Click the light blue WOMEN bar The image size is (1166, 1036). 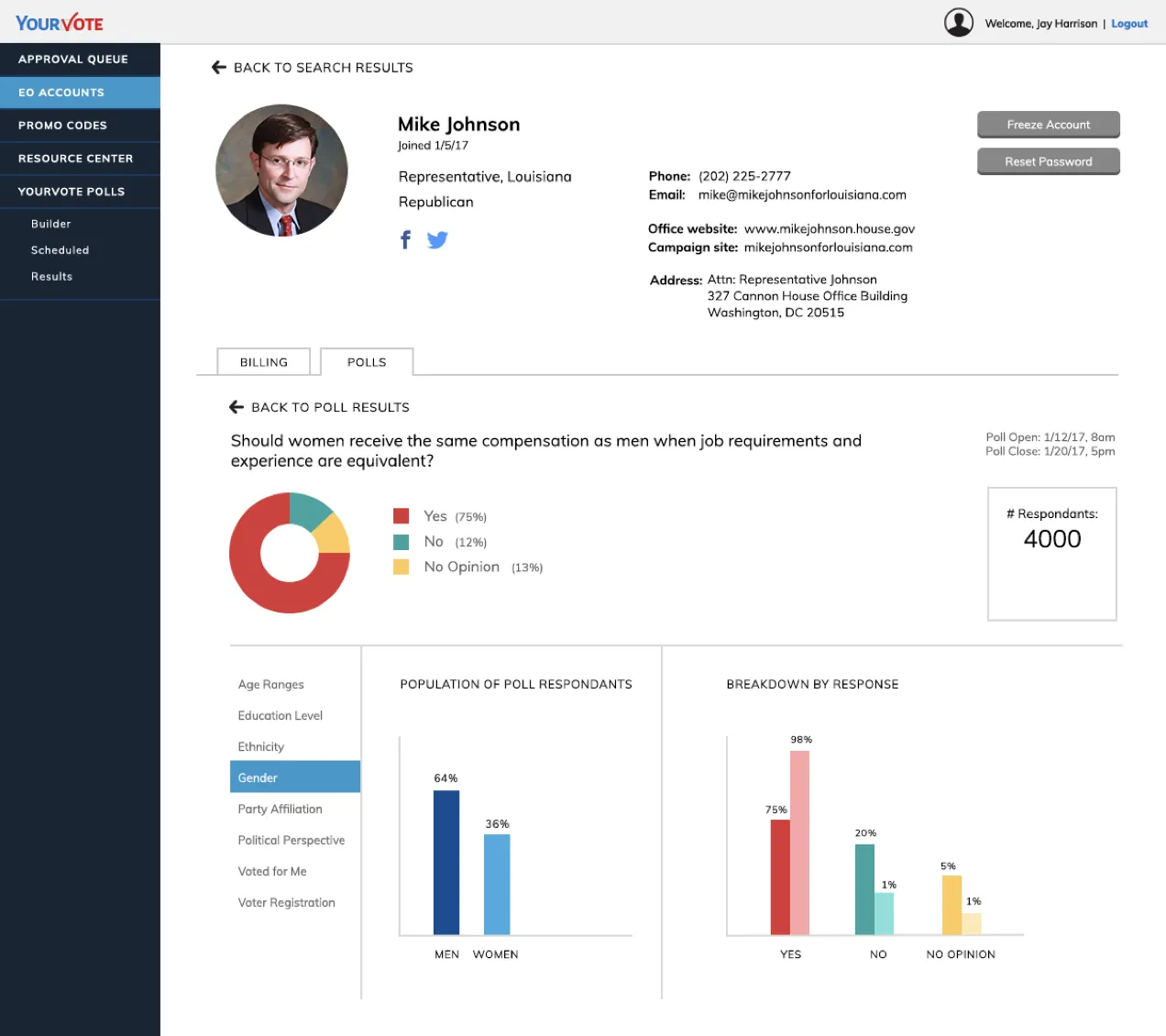click(x=497, y=885)
